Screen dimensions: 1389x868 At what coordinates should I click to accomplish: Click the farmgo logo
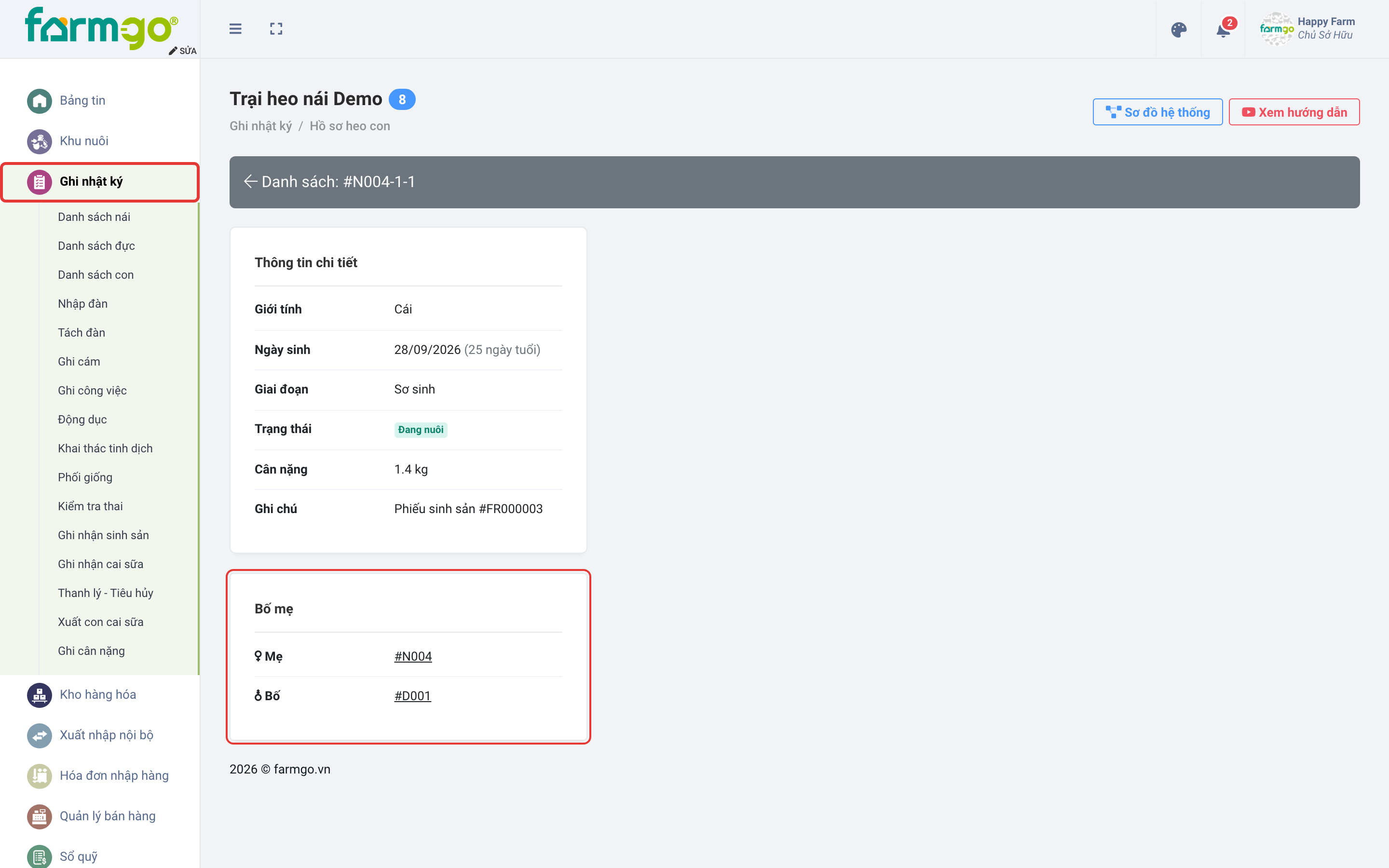point(101,27)
